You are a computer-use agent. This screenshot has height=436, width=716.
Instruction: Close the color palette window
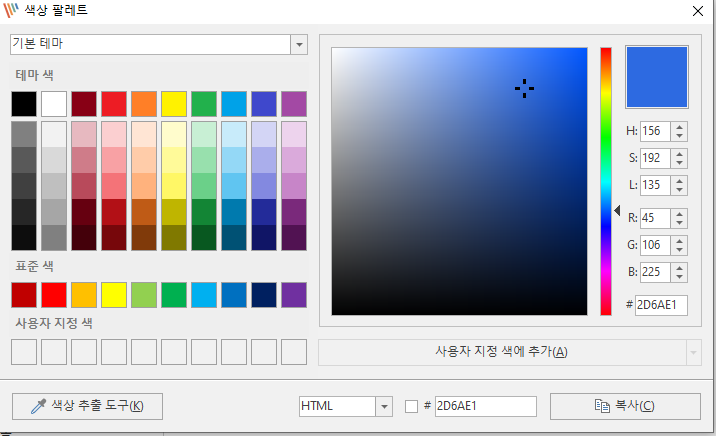tap(698, 11)
